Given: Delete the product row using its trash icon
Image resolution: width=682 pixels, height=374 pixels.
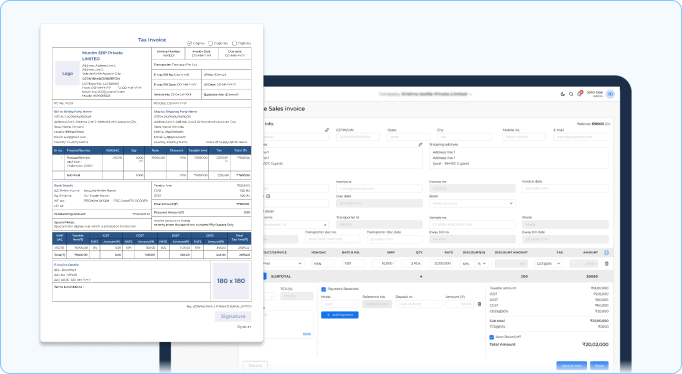Looking at the screenshot, I should [606, 264].
